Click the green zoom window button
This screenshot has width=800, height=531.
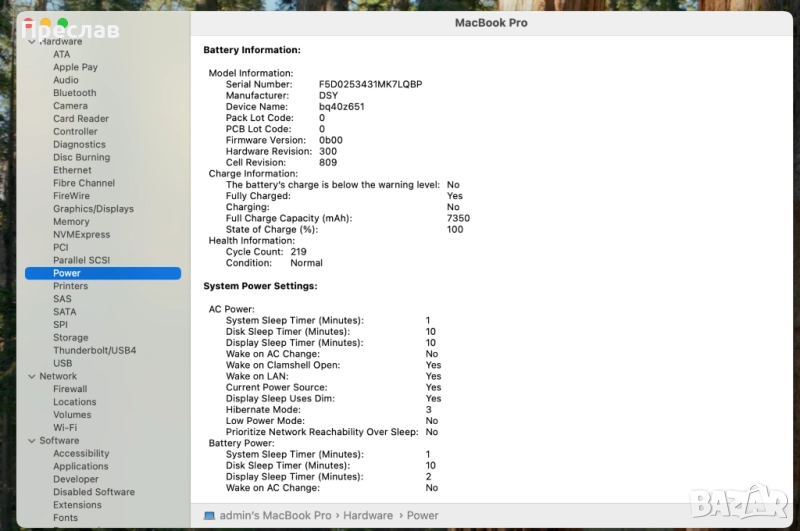(x=62, y=23)
